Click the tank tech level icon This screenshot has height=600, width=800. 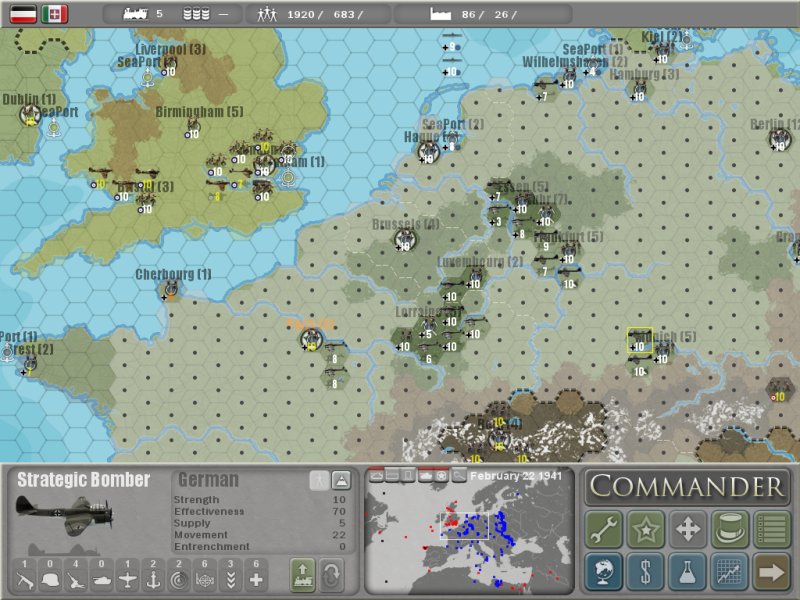point(100,576)
